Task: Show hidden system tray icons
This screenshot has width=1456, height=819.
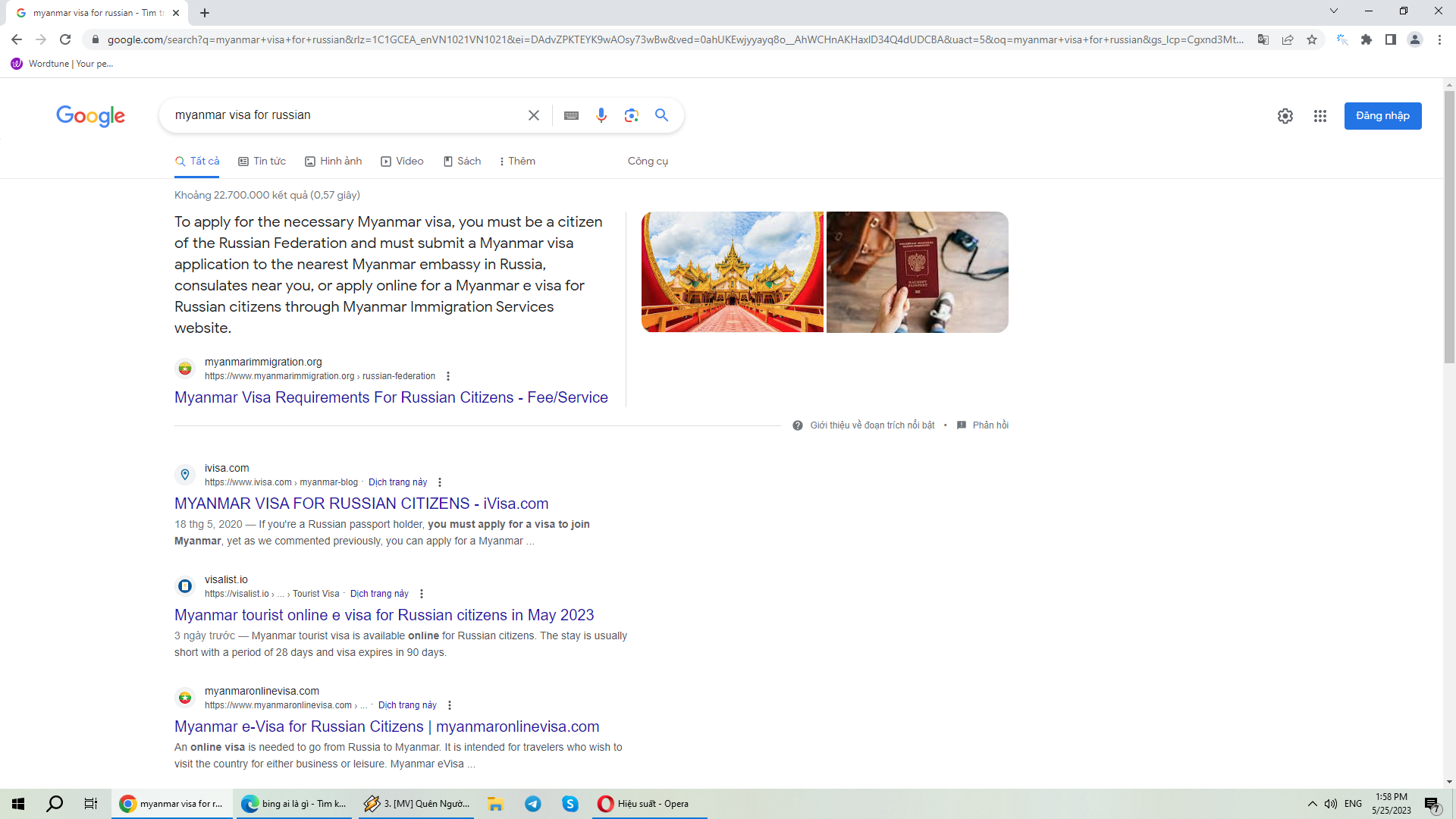Action: tap(1312, 804)
